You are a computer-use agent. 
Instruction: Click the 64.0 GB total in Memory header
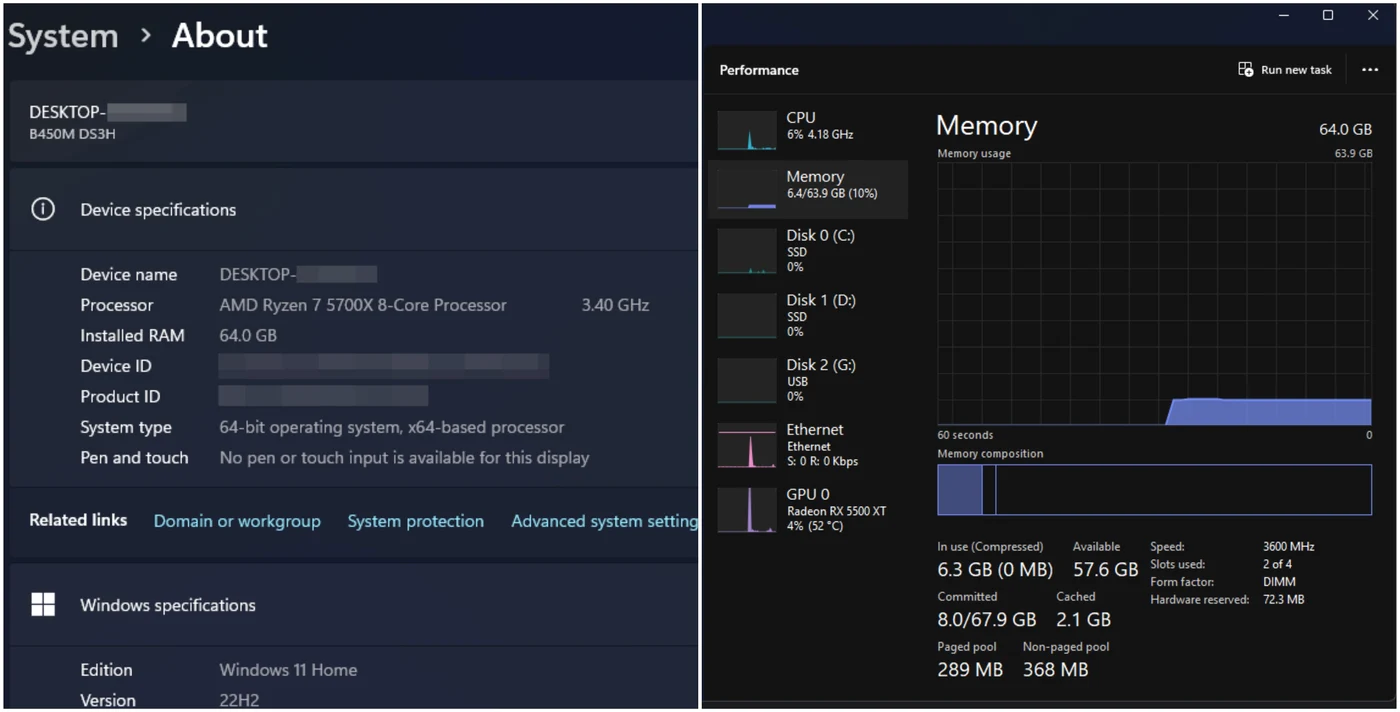pos(1345,130)
